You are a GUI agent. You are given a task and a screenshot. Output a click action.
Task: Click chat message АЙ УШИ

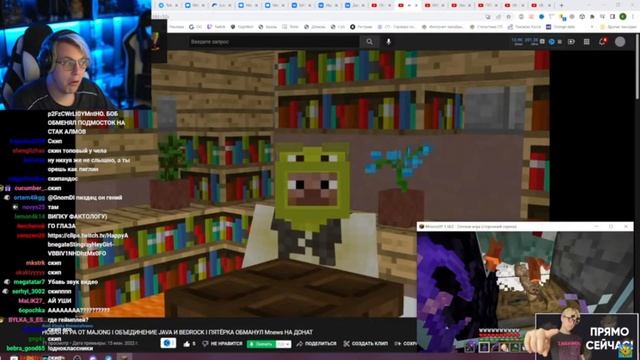[x=60, y=301]
